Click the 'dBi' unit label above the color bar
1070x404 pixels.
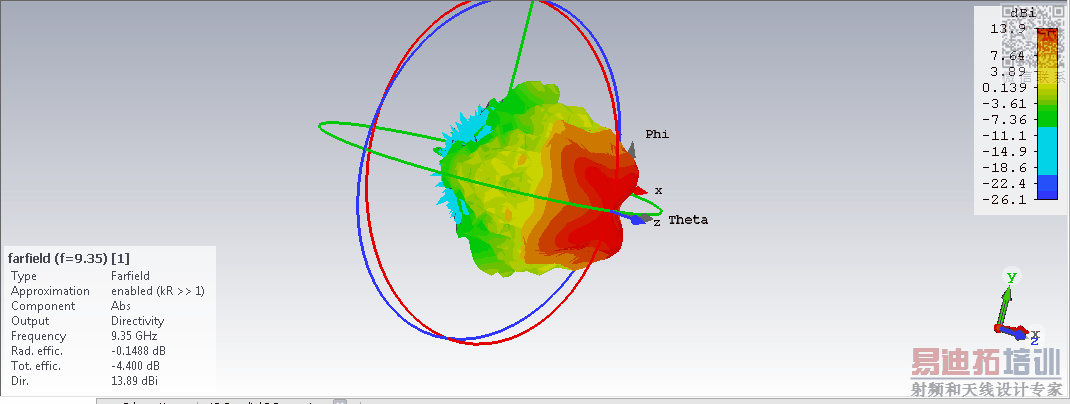point(1022,12)
